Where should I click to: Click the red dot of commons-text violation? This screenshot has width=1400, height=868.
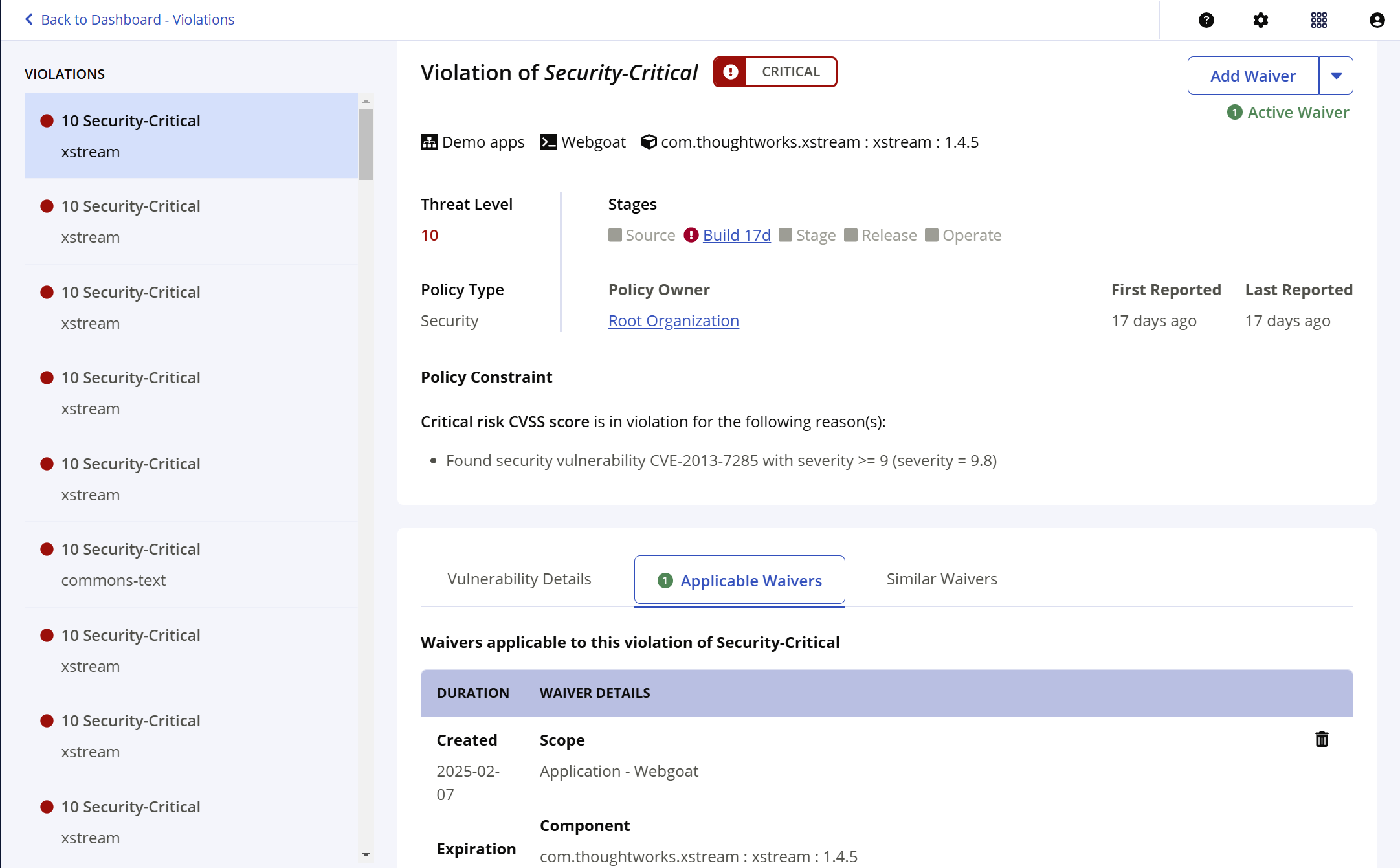(47, 549)
